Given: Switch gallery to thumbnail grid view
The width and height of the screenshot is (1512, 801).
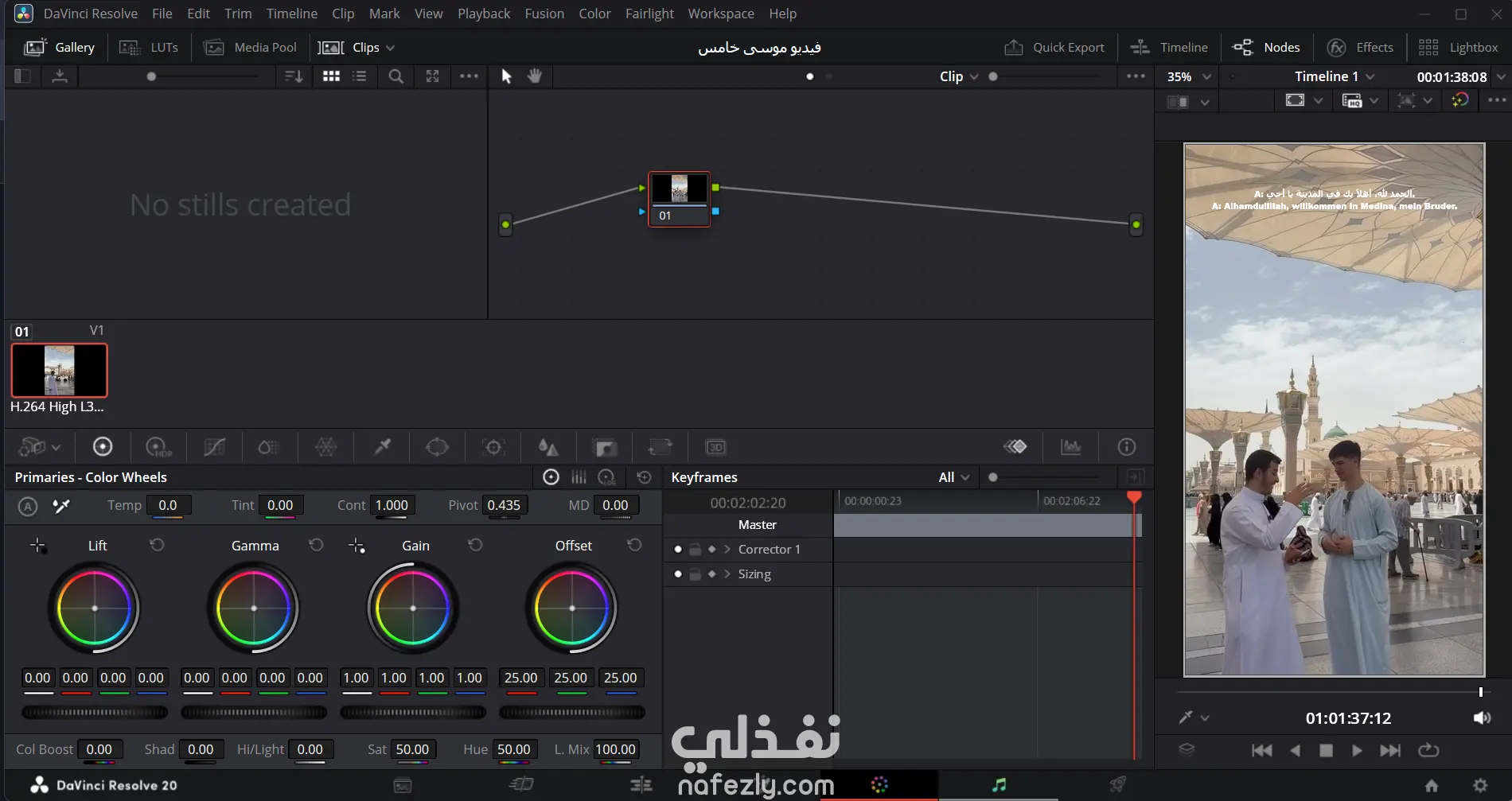Looking at the screenshot, I should point(331,76).
